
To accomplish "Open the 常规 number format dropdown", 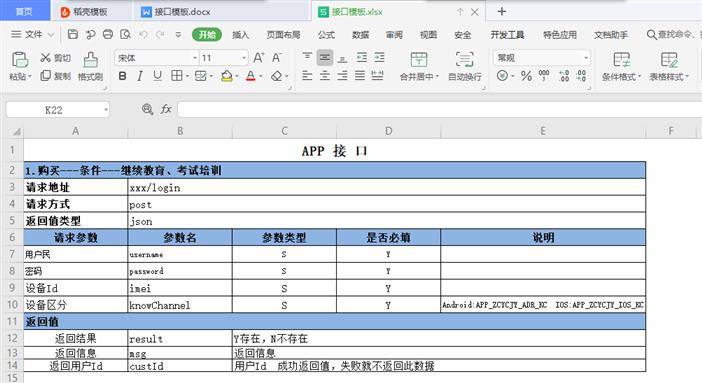I will [586, 58].
